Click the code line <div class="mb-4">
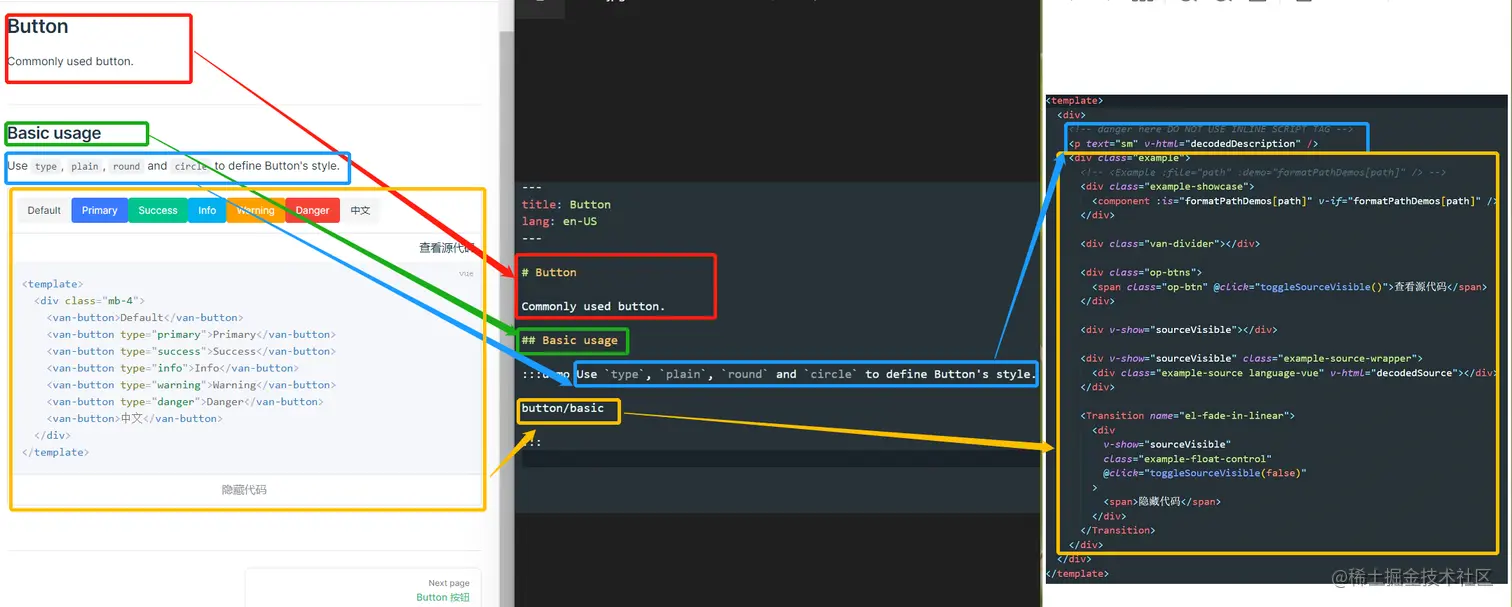Screen dimensions: 1512x607 [x=90, y=301]
